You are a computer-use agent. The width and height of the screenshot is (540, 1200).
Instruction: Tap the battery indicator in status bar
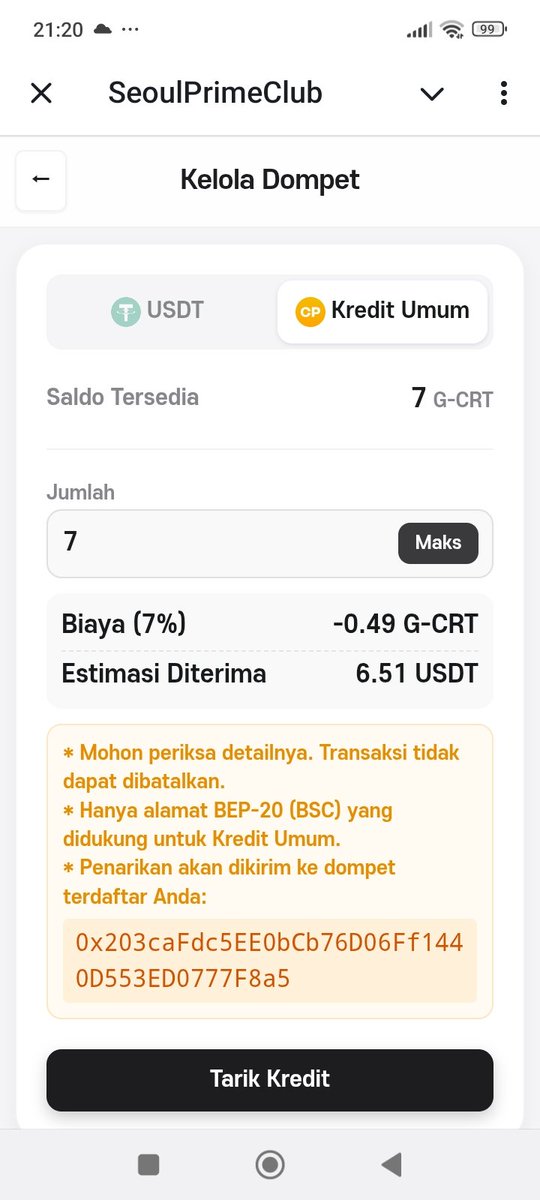point(488,30)
